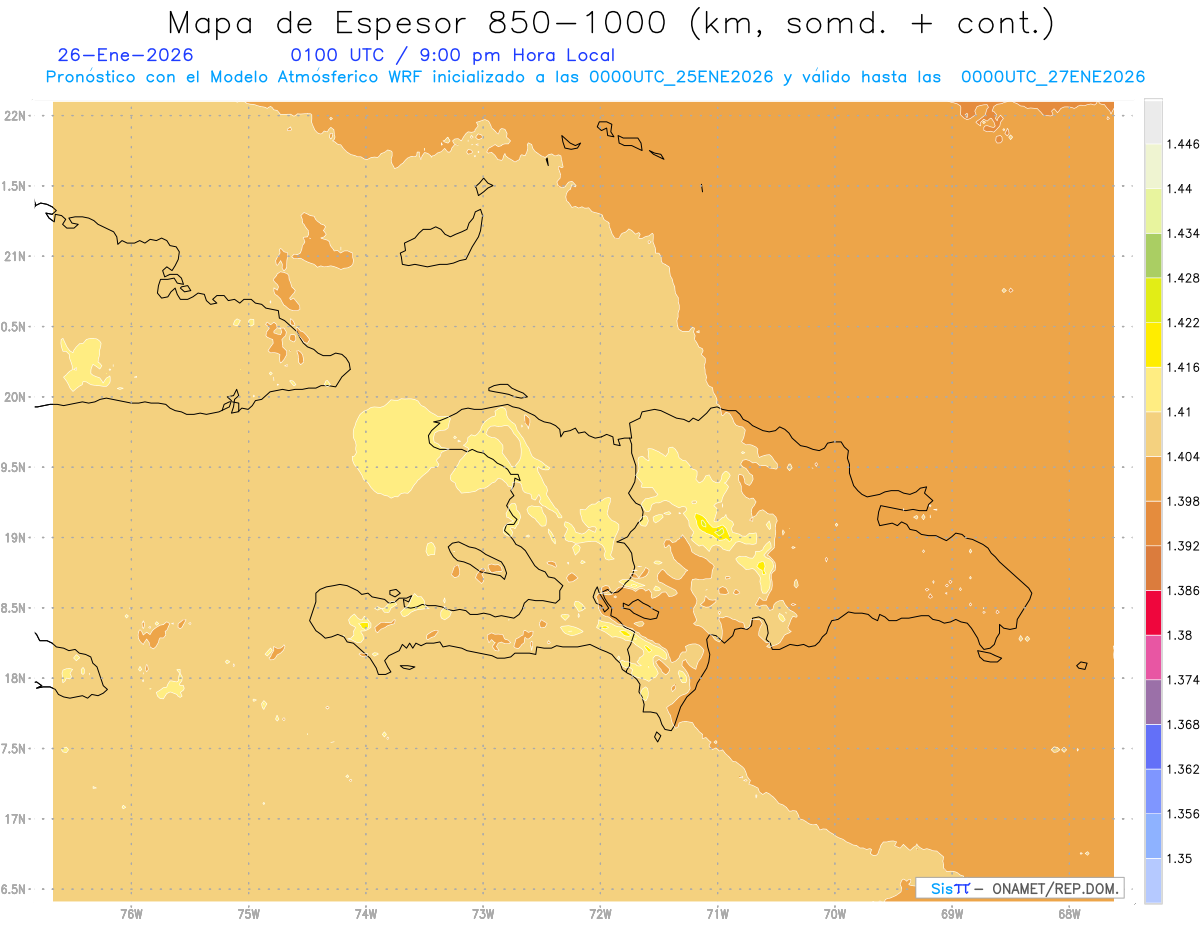
Task: Click the green colorbar segment between 1.428 and 1.434
Action: click(x=1153, y=256)
